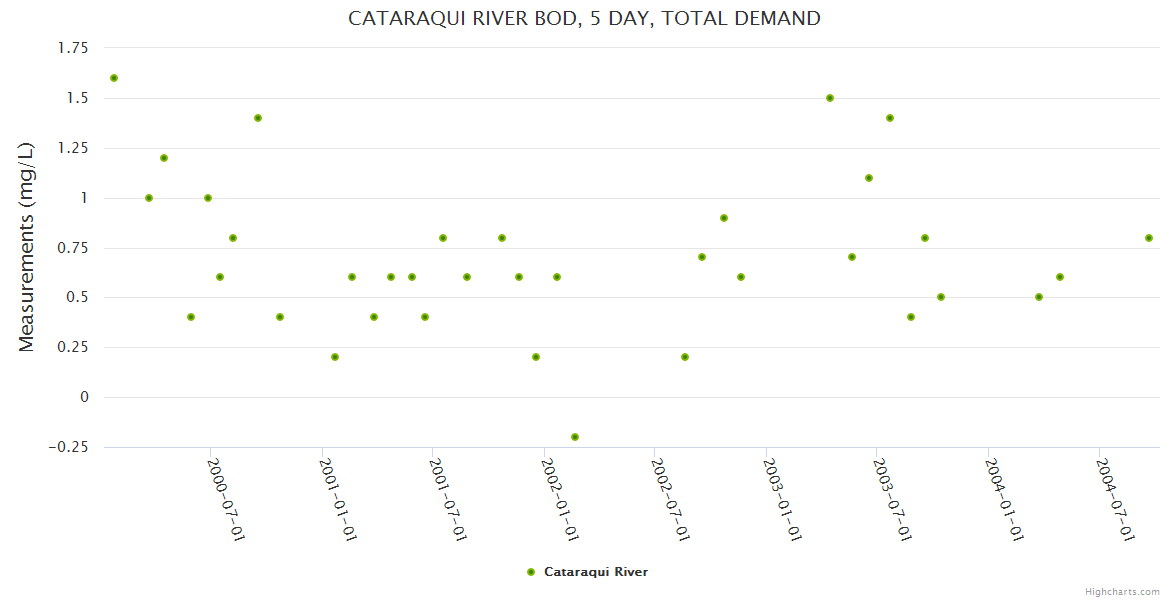Click the 1.75 y-axis tick label

(x=68, y=48)
